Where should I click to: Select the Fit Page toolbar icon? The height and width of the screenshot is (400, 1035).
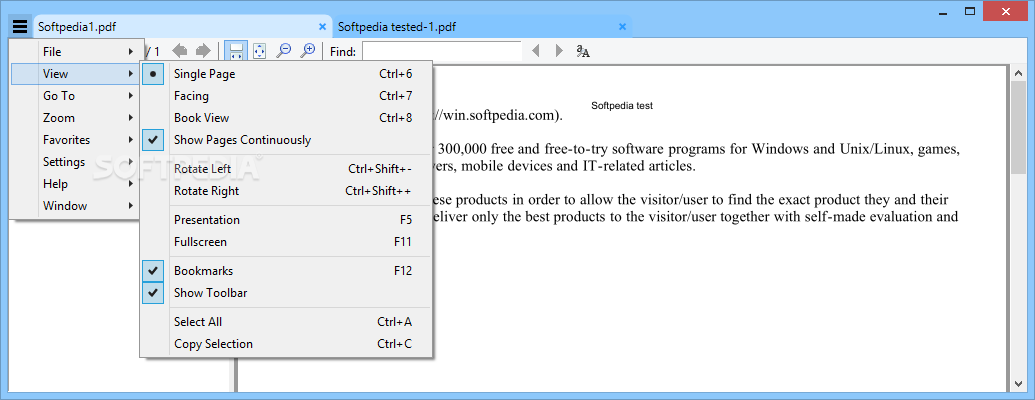[x=259, y=51]
